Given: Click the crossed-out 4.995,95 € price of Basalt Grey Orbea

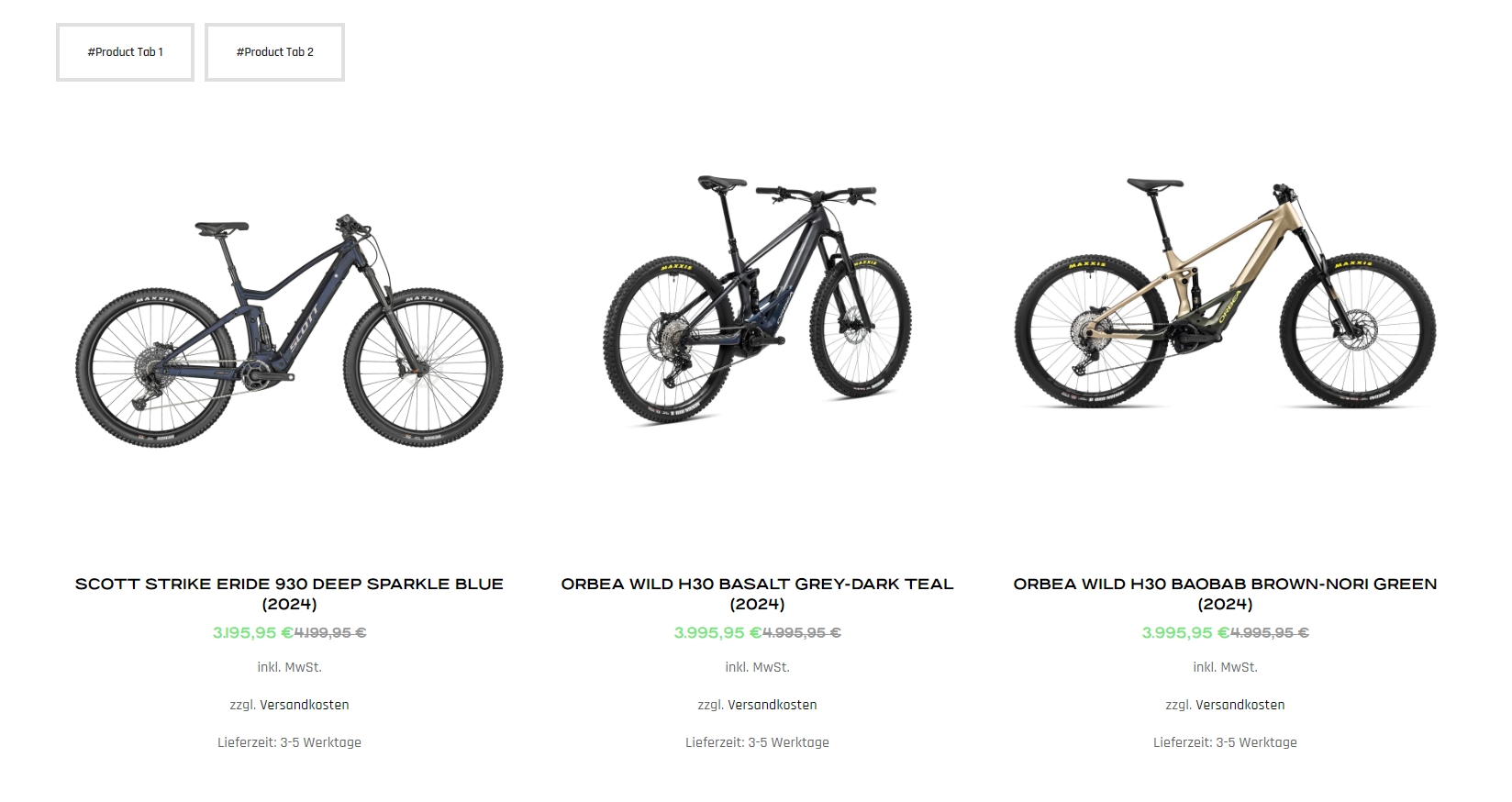Looking at the screenshot, I should click(x=802, y=632).
